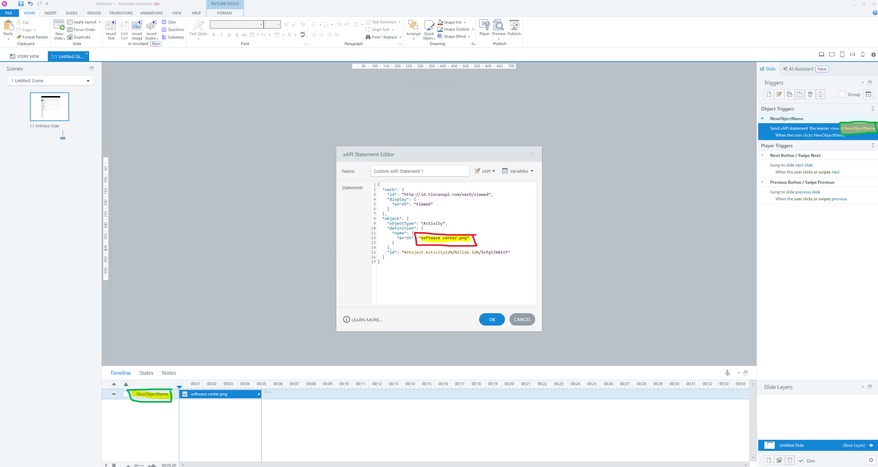This screenshot has height=467, width=878.
Task: Click New Slide in the ribbon
Action: coord(59,29)
